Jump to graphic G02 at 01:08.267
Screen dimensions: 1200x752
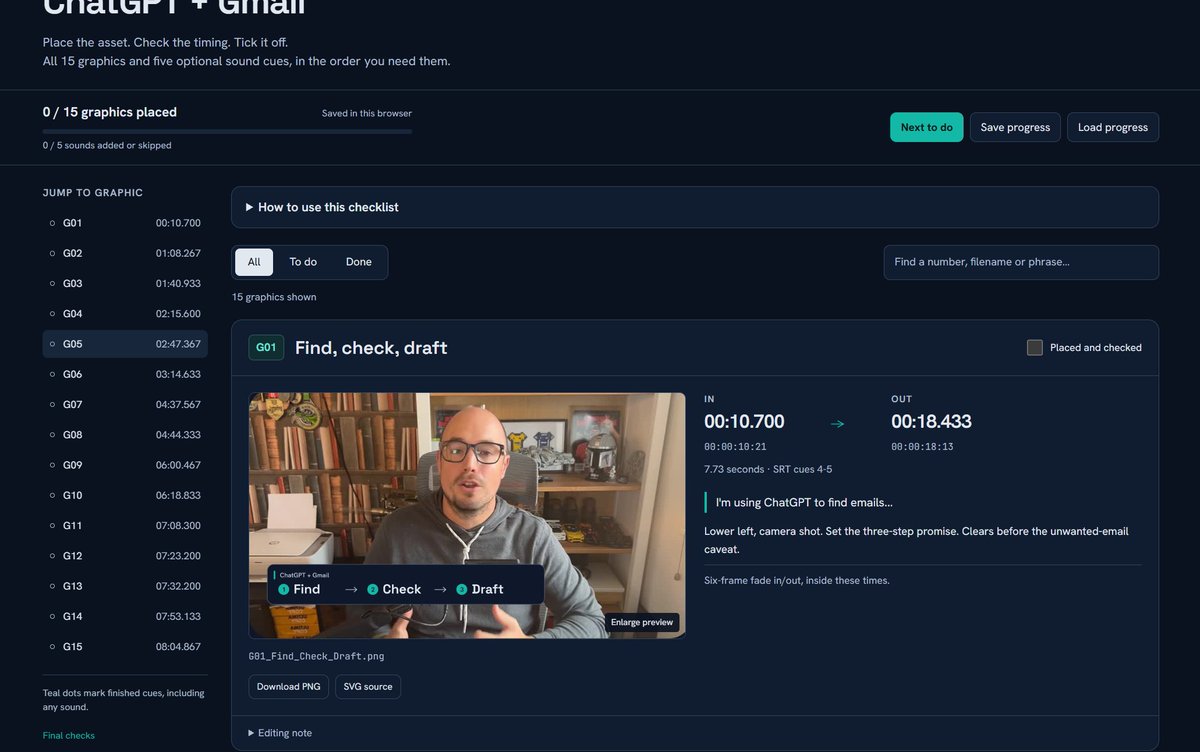point(125,253)
